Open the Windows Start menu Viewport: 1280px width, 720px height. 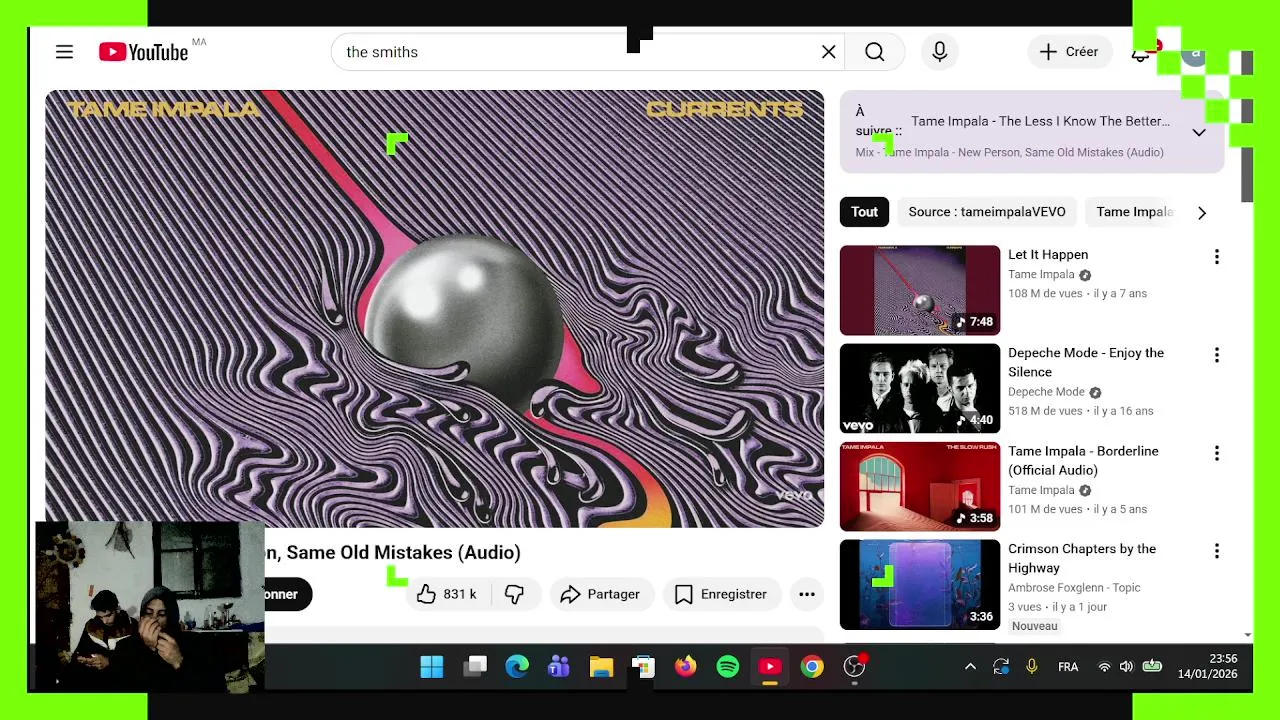(432, 667)
